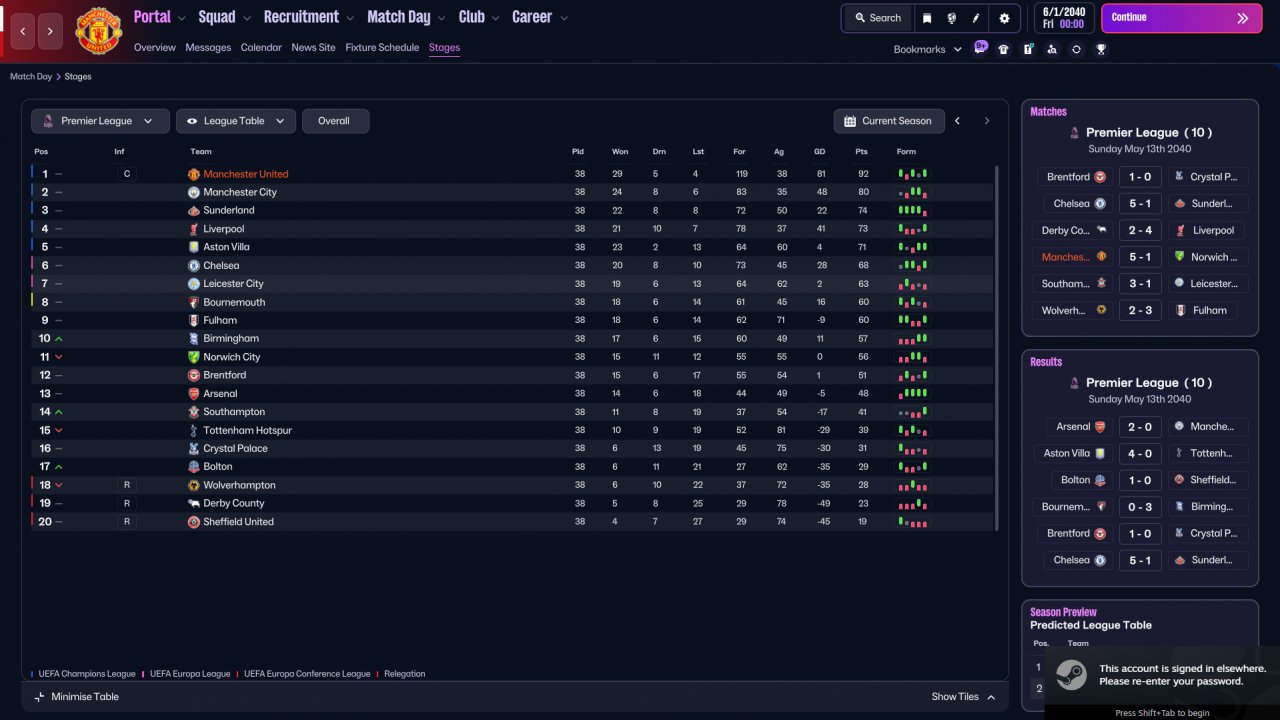Open the Aston Villa 4 - 0 result

click(x=1140, y=453)
